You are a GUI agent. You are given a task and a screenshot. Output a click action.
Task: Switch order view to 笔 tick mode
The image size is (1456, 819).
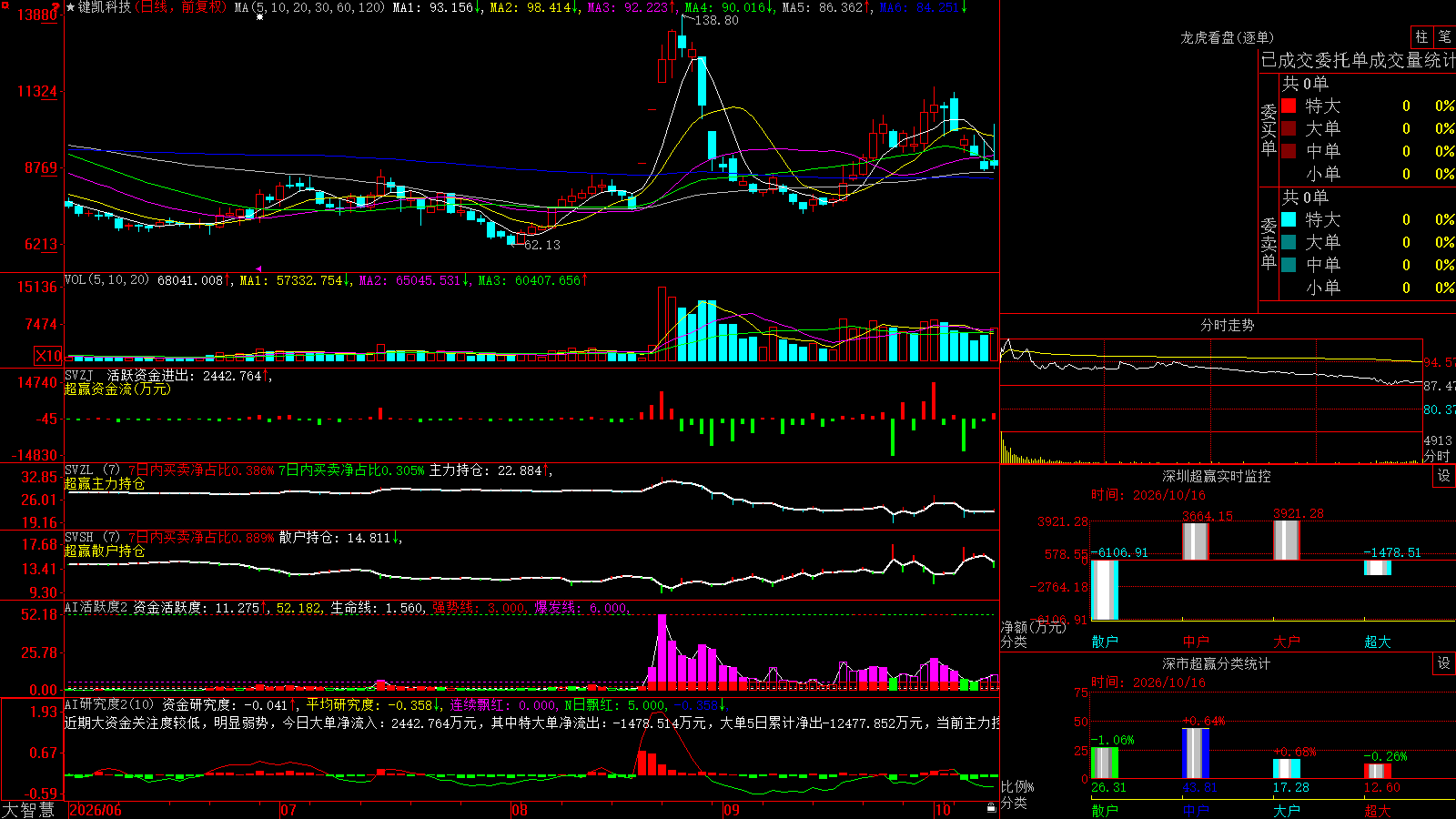coord(1444,37)
